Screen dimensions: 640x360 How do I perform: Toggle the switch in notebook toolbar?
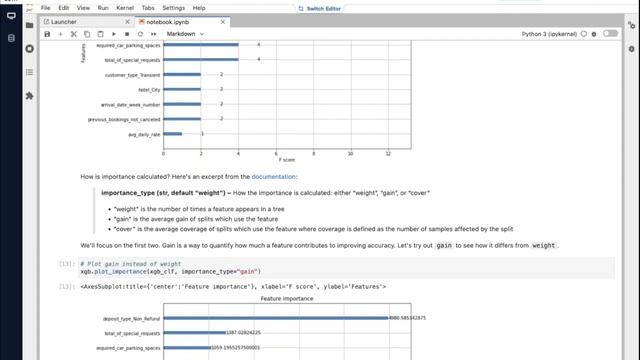tap(610, 34)
